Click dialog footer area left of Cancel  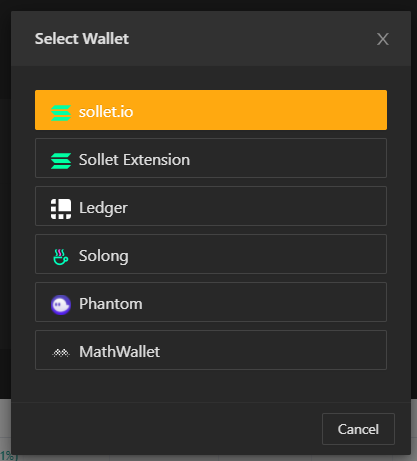167,429
